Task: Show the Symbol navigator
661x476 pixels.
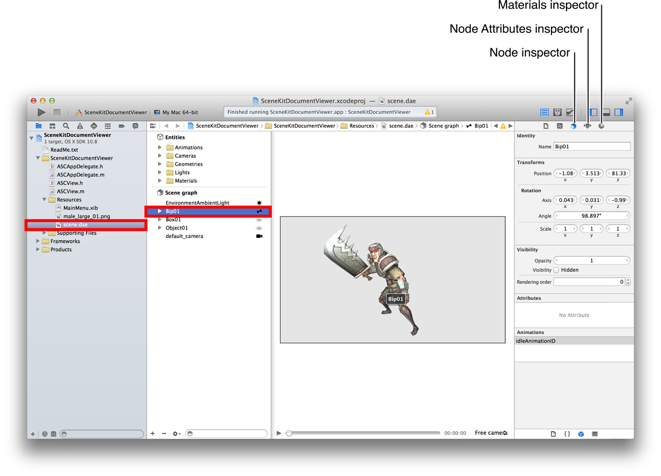Action: [x=52, y=126]
